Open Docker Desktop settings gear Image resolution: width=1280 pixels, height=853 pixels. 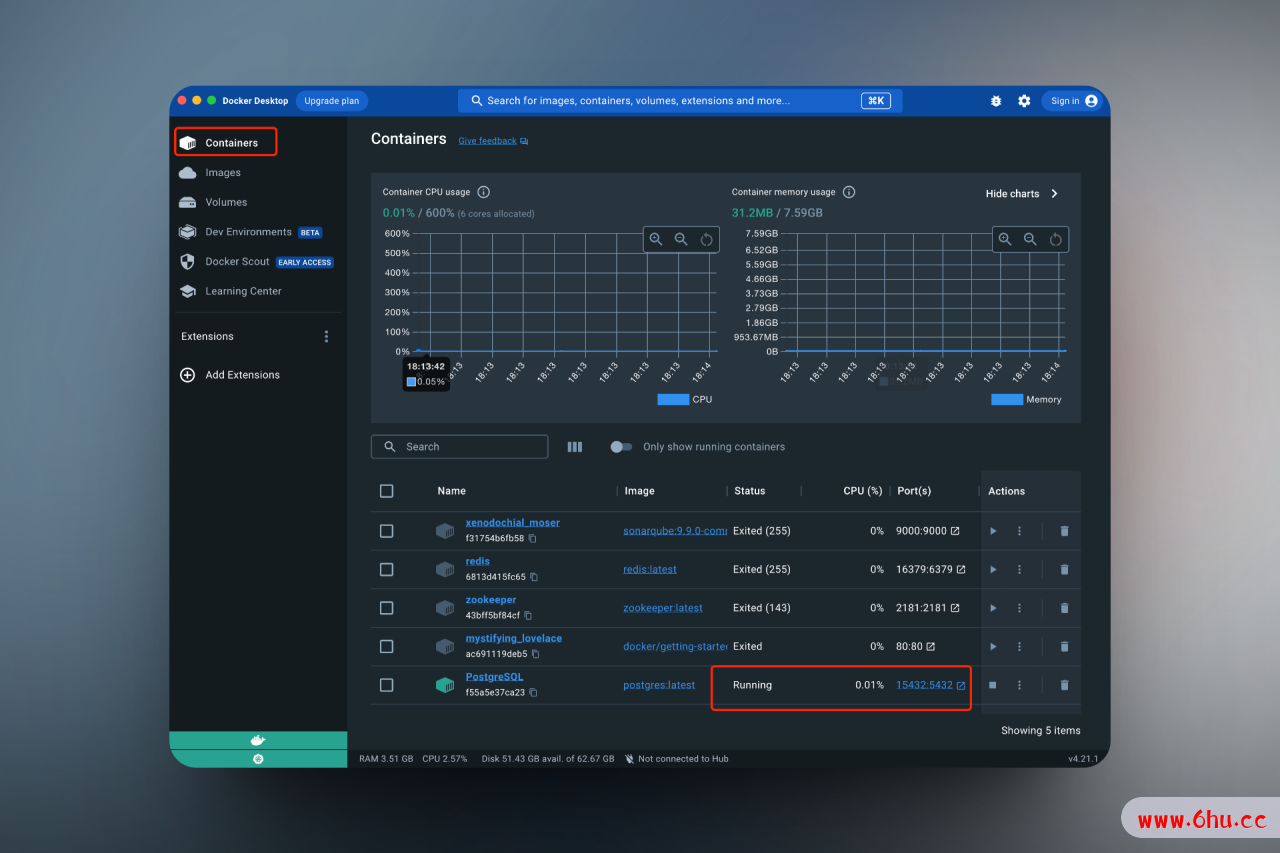tap(1024, 101)
